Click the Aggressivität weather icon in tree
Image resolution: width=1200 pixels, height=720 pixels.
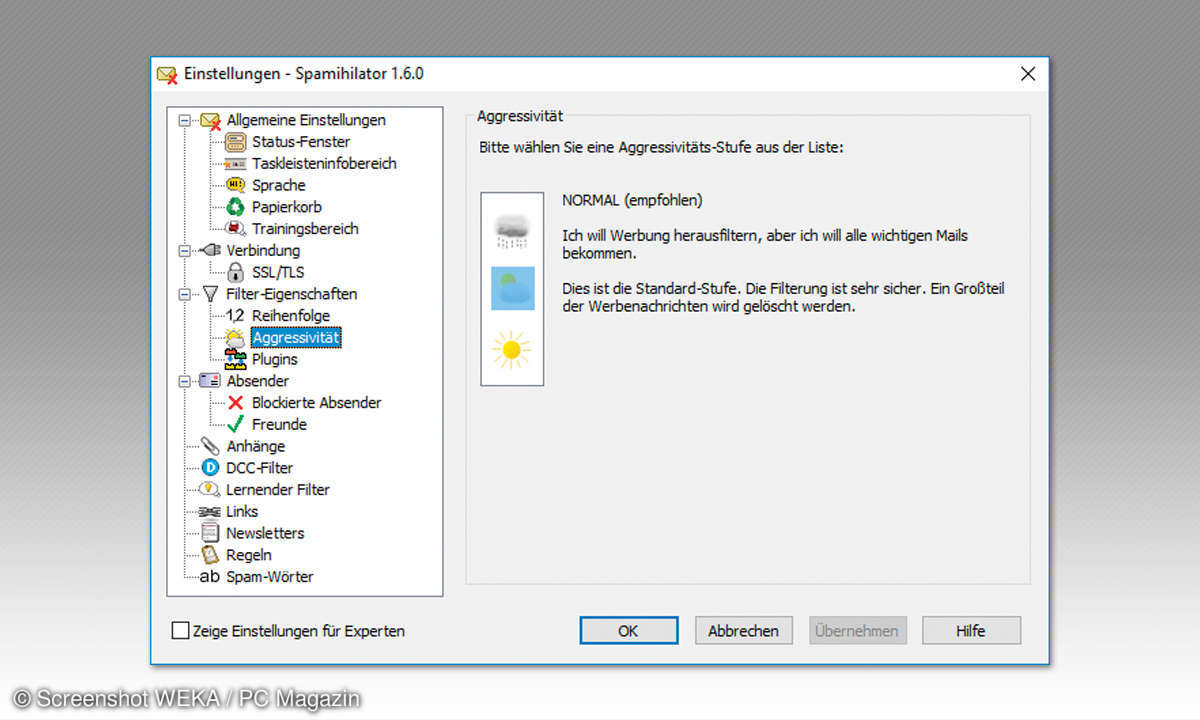tap(235, 338)
